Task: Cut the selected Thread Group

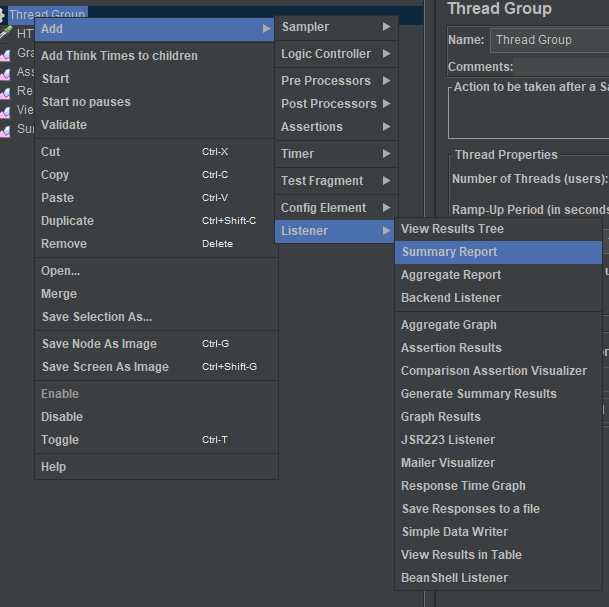Action: click(x=156, y=152)
